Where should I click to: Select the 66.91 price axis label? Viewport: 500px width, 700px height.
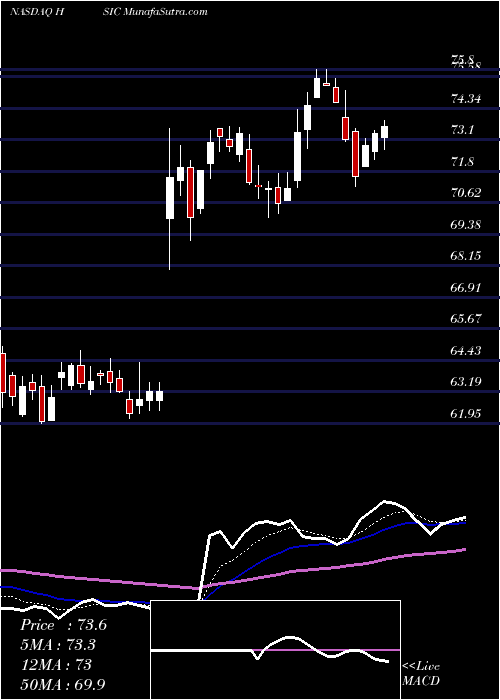pyautogui.click(x=466, y=288)
